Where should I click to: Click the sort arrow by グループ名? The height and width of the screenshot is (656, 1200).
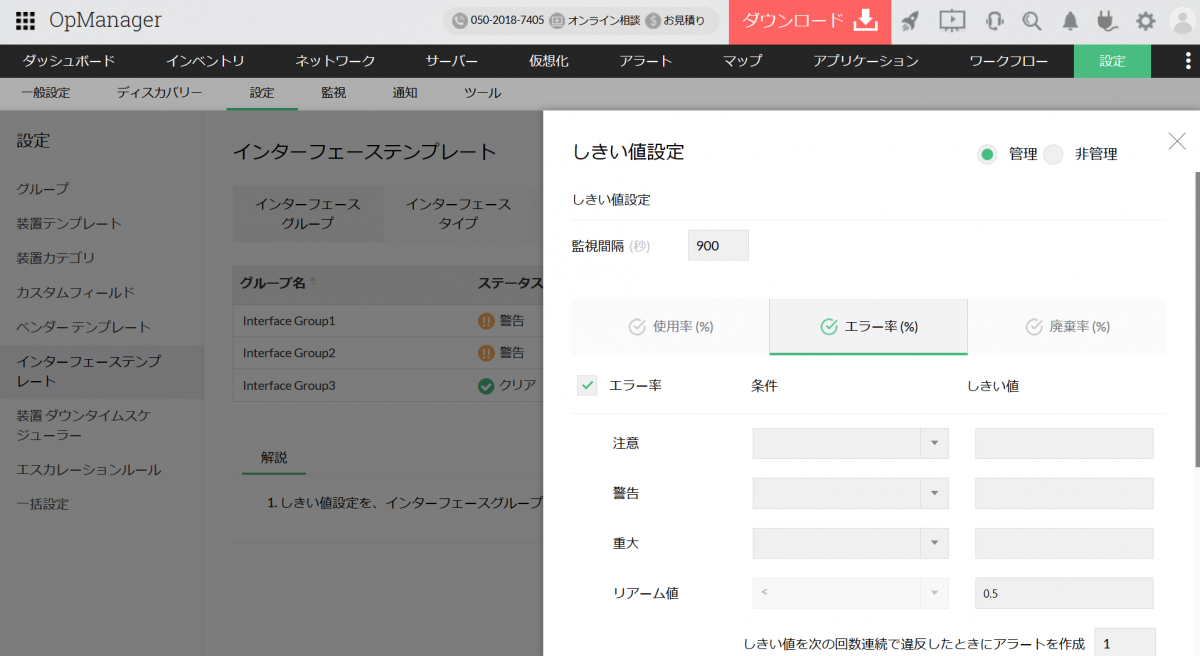[x=314, y=283]
